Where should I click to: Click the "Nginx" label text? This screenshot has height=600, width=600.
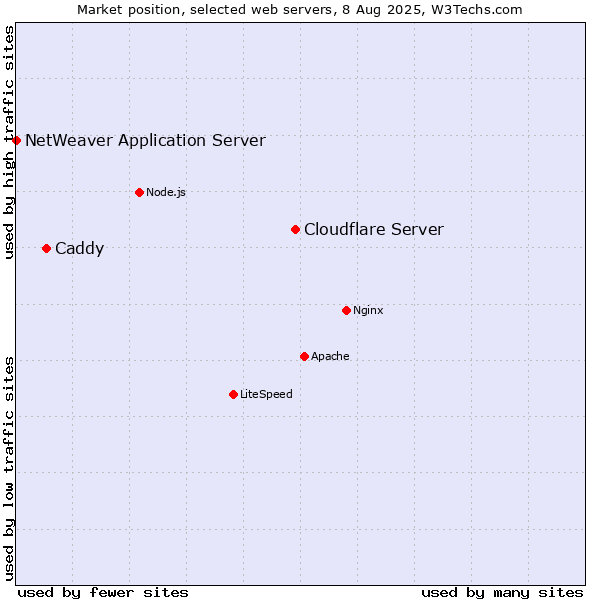pos(368,310)
